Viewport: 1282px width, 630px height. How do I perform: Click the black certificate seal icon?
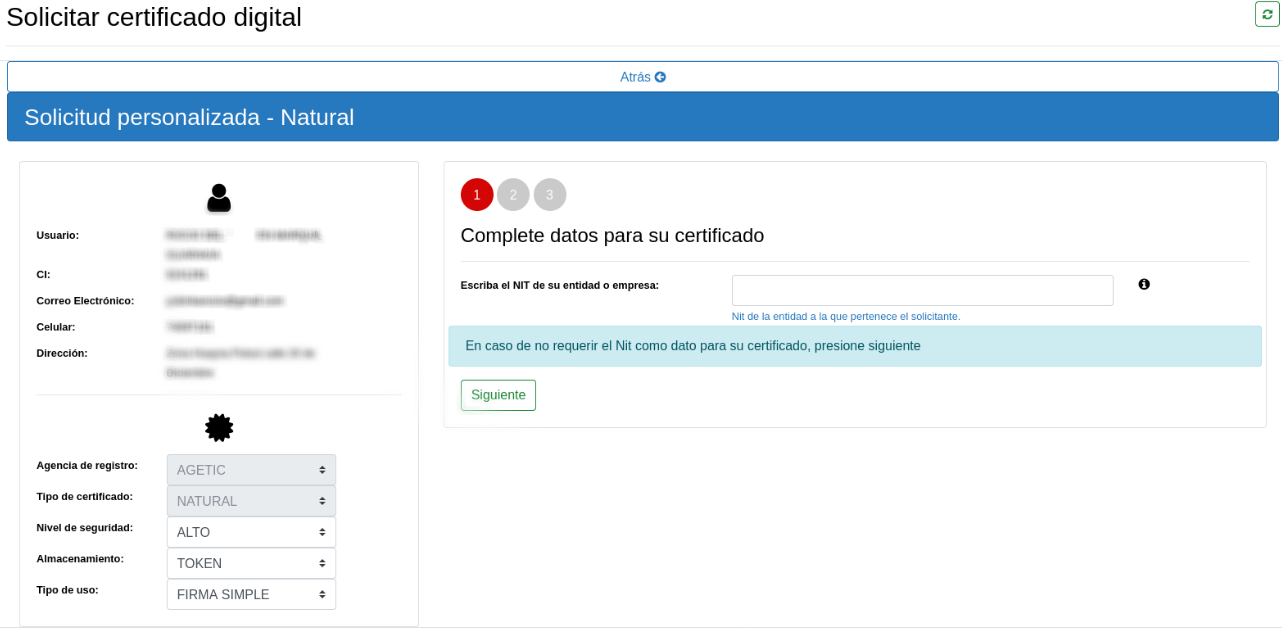[219, 428]
